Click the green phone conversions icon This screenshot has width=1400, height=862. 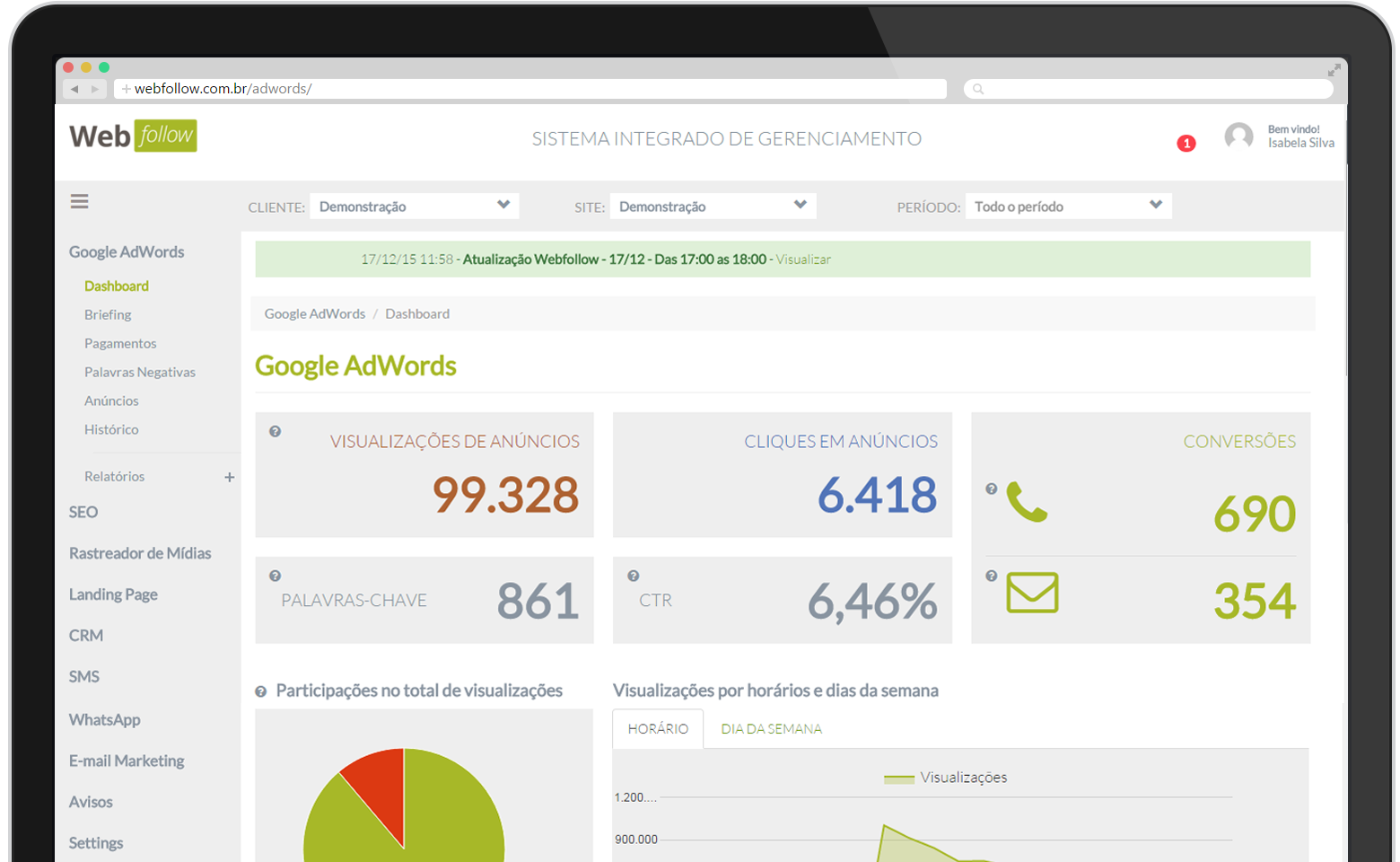click(1027, 502)
